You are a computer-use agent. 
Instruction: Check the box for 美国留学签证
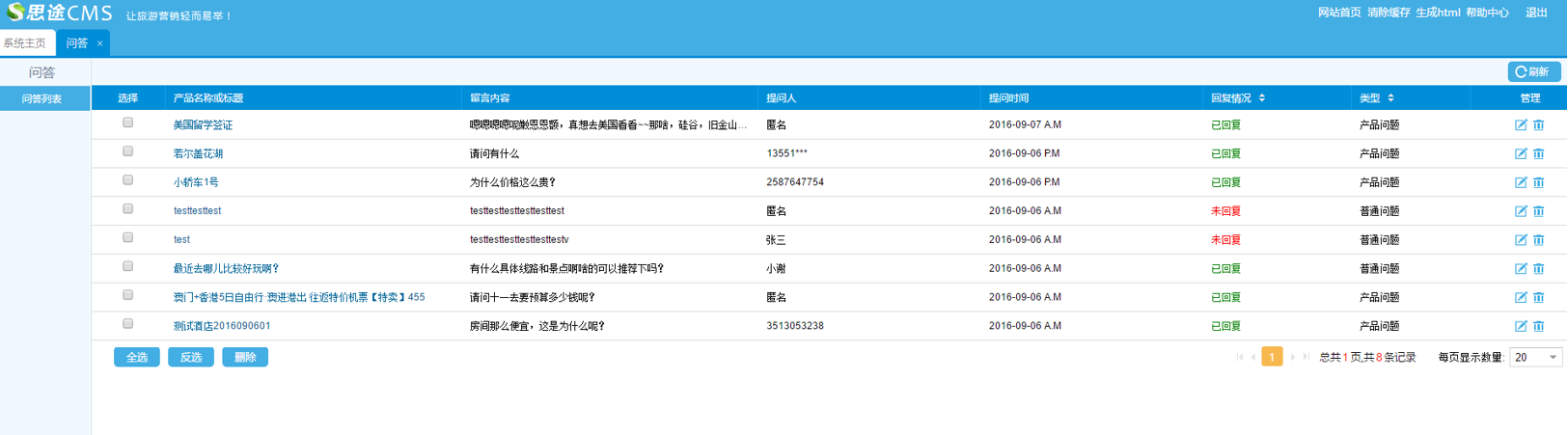pyautogui.click(x=127, y=123)
